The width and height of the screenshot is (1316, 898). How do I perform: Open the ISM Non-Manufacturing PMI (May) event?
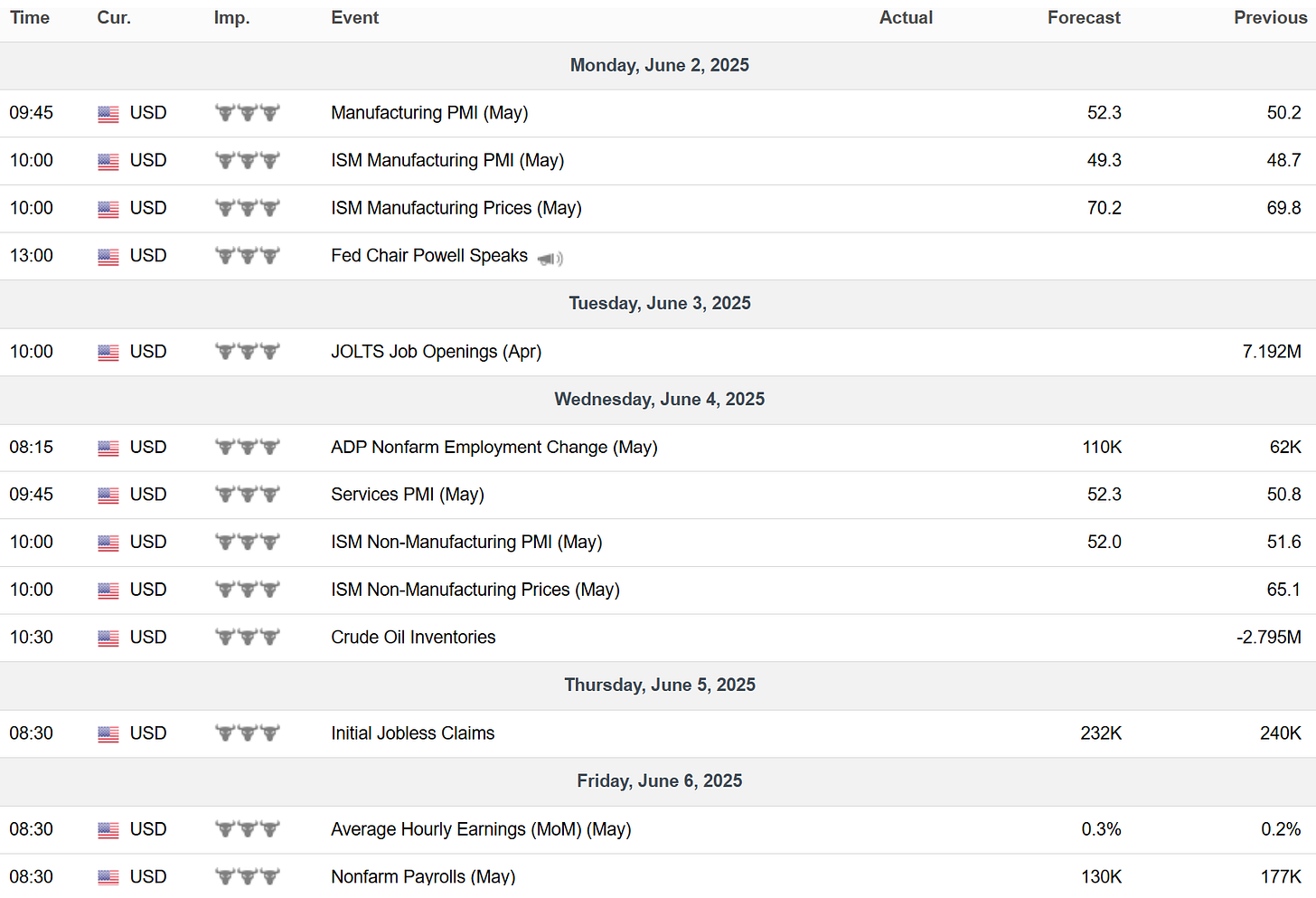[x=466, y=543]
